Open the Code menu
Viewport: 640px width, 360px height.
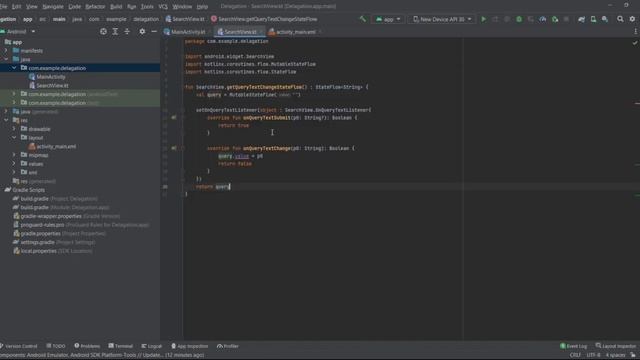74,6
